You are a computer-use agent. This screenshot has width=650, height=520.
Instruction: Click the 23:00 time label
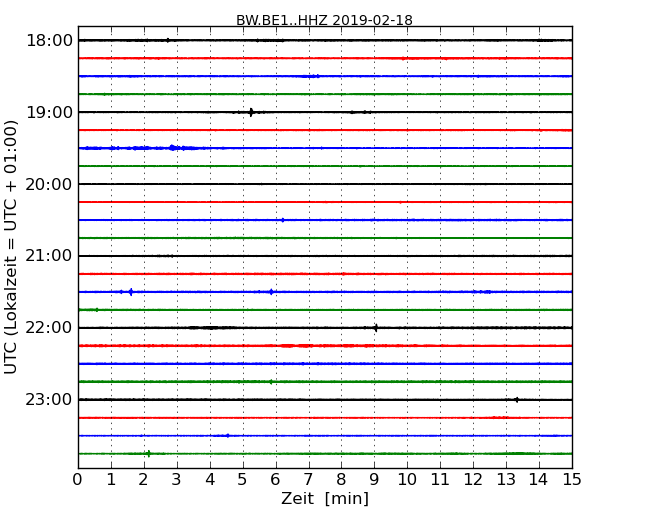[x=49, y=400]
